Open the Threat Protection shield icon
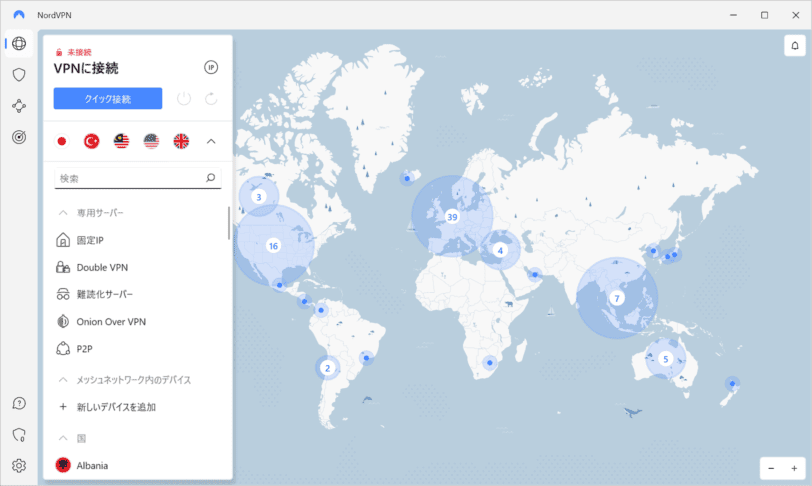The height and width of the screenshot is (486, 812). 19,75
